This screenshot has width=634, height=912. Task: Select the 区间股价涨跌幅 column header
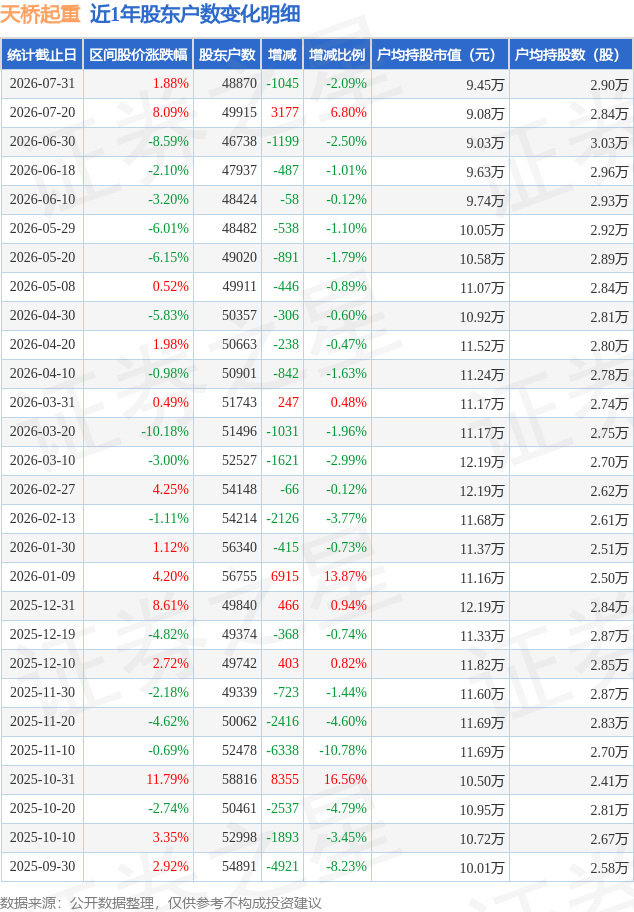pyautogui.click(x=138, y=55)
